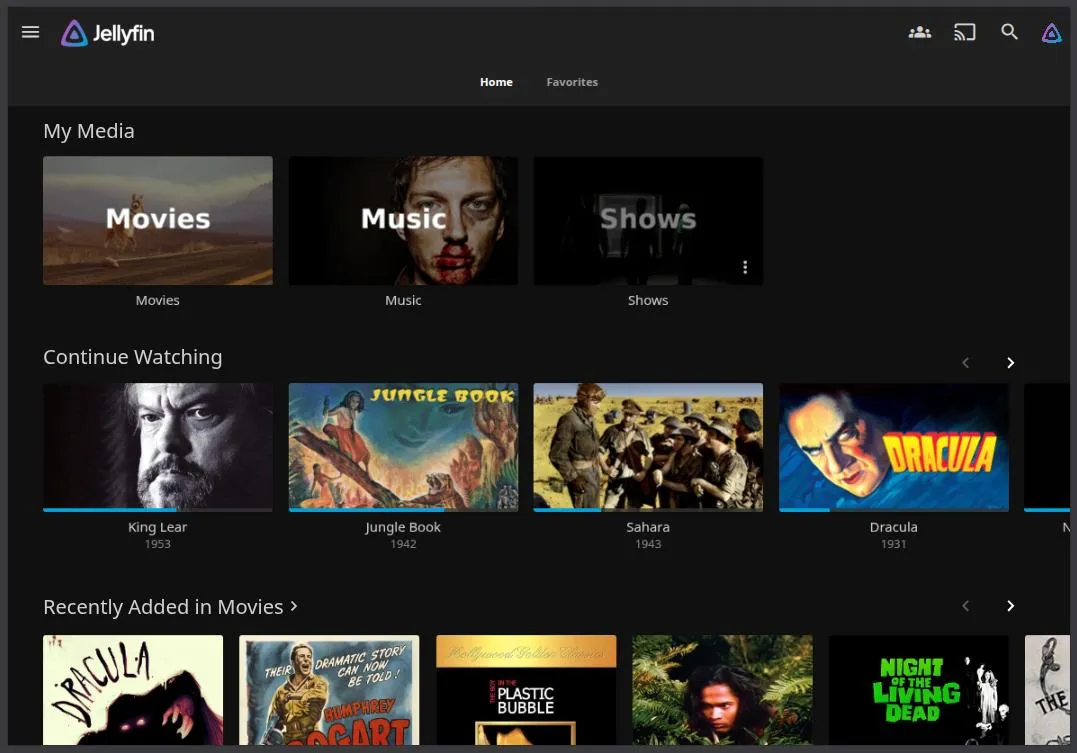Click the Music label under the card
Screen dimensions: 1077x753
(403, 300)
